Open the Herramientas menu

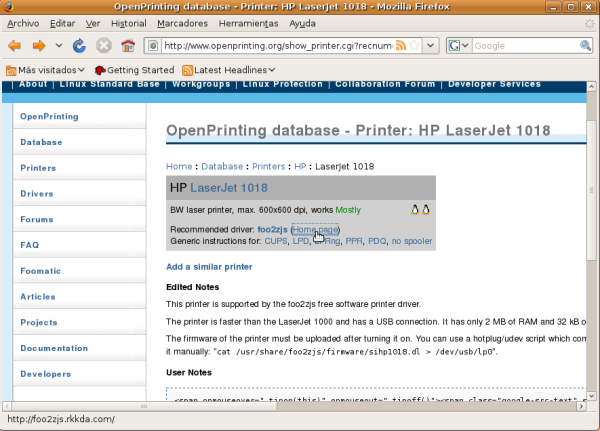tap(251, 22)
